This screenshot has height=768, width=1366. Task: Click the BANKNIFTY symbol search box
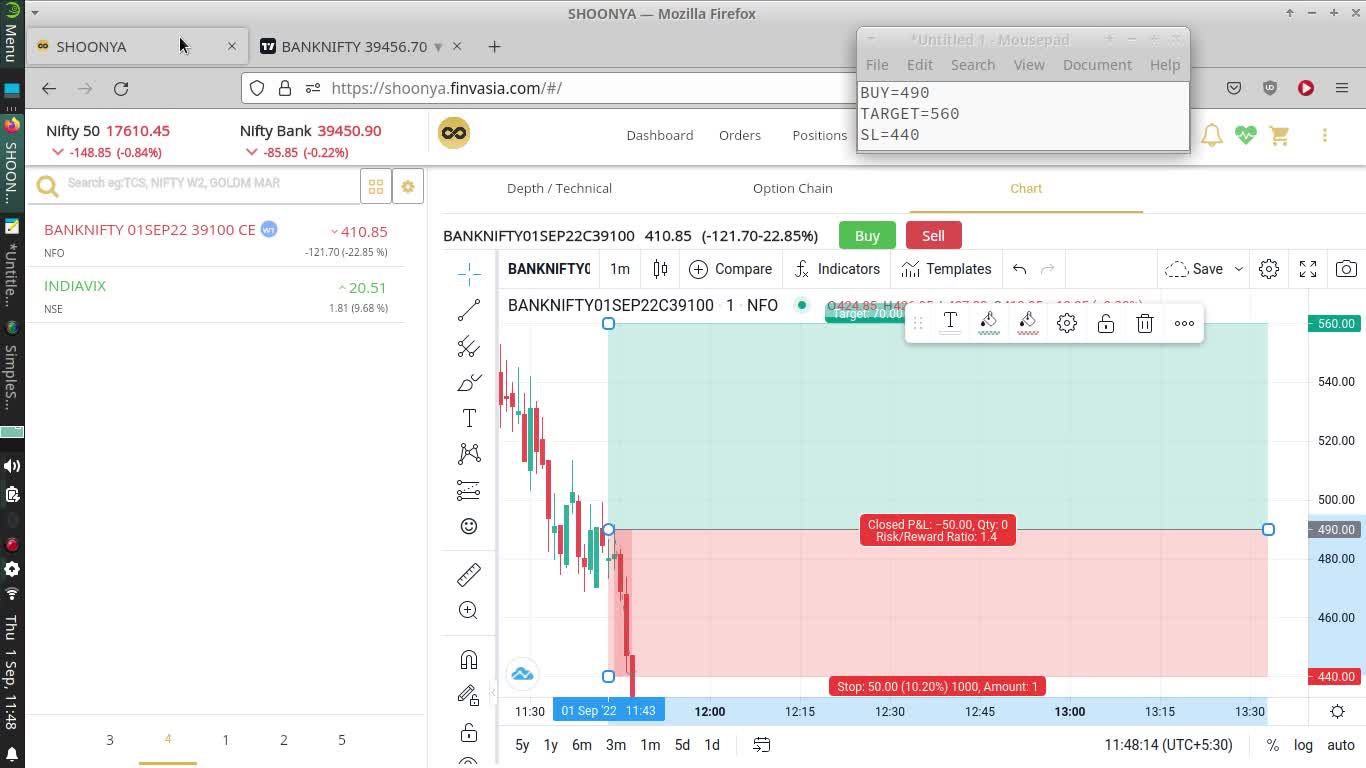[x=548, y=269]
